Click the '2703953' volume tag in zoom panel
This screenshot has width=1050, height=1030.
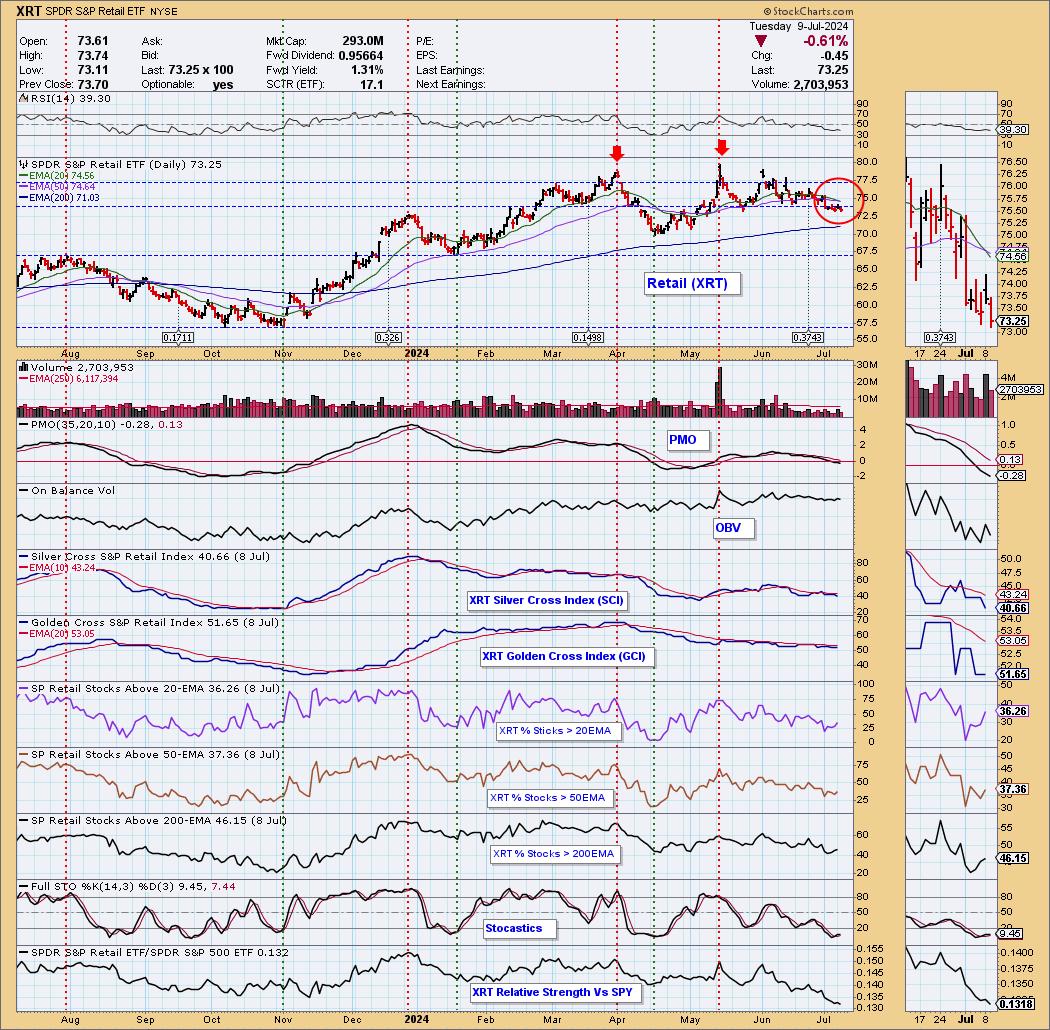[x=1019, y=389]
